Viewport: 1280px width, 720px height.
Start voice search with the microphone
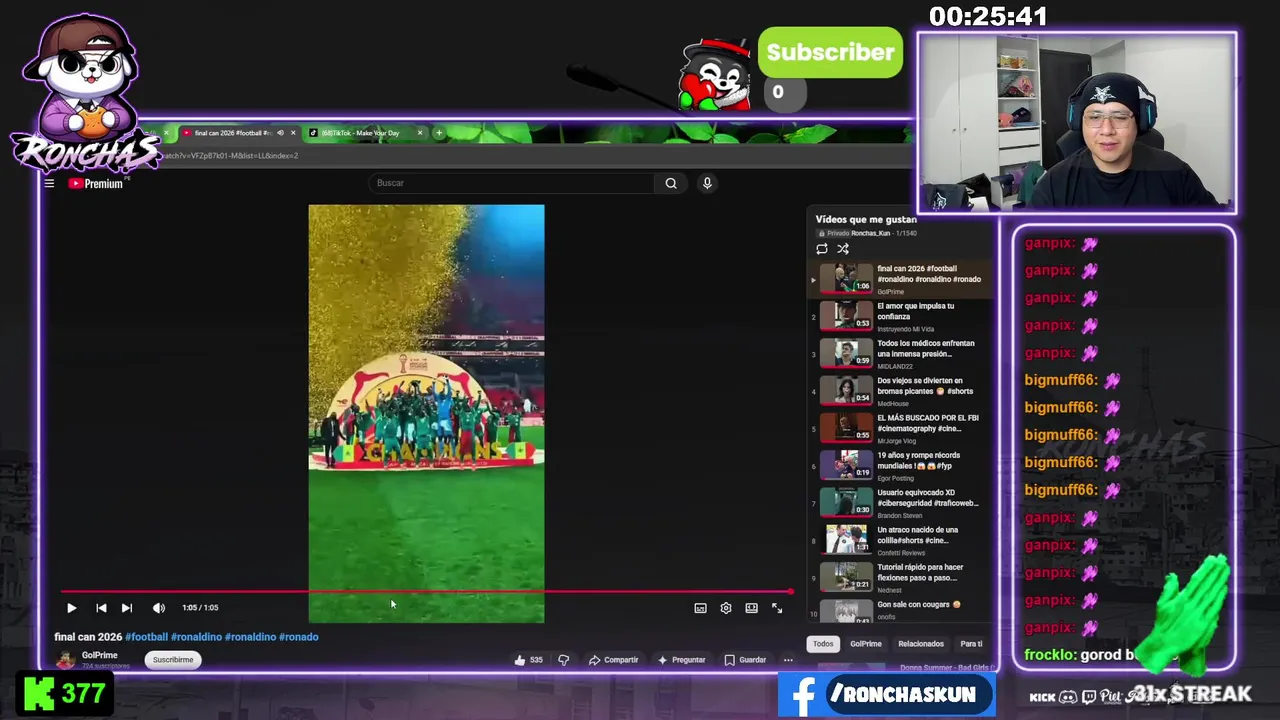(x=707, y=183)
